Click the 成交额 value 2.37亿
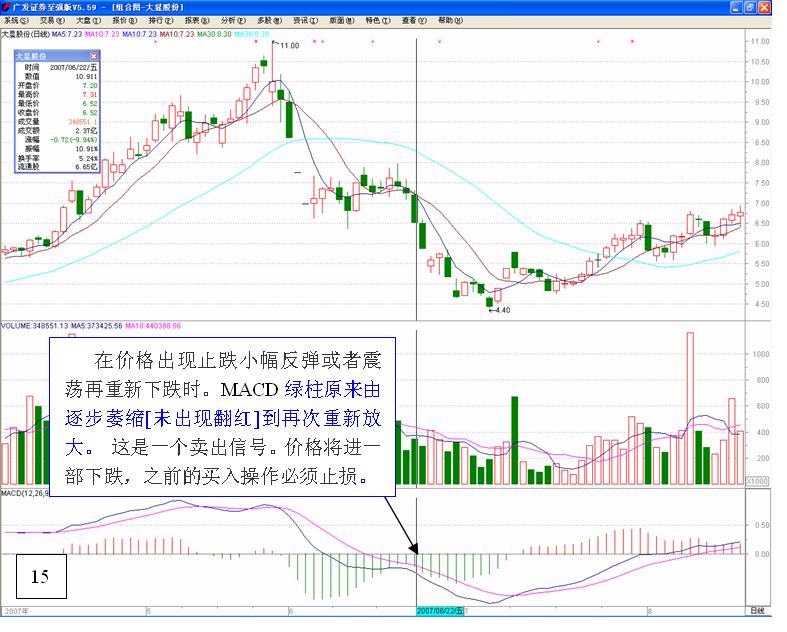This screenshot has height=632, width=787. click(x=86, y=131)
